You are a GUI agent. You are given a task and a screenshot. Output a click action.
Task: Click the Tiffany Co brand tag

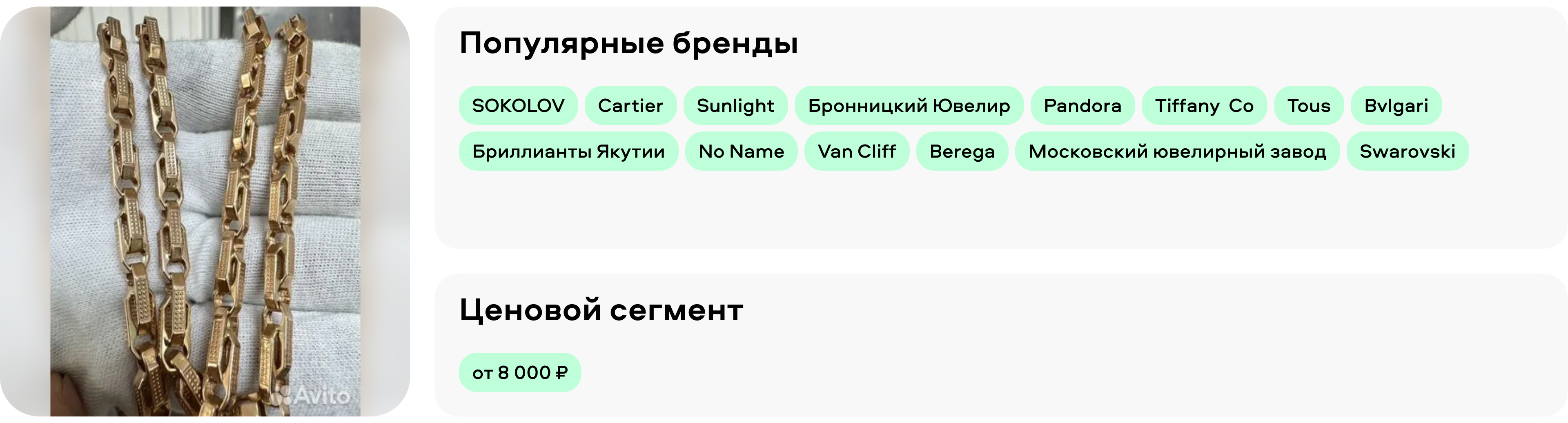pos(1204,106)
